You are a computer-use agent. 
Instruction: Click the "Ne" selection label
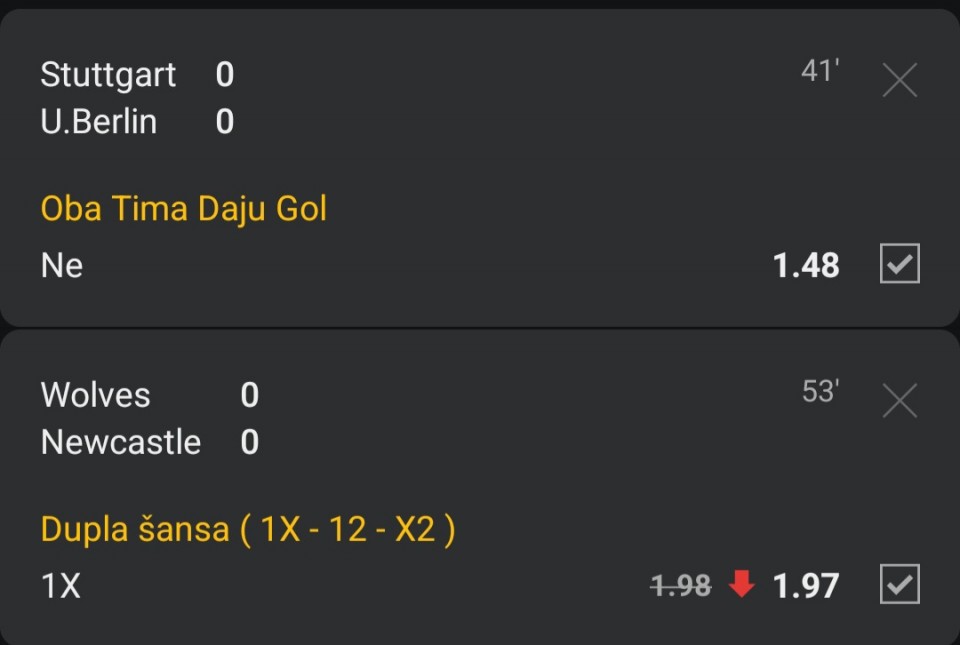click(62, 266)
